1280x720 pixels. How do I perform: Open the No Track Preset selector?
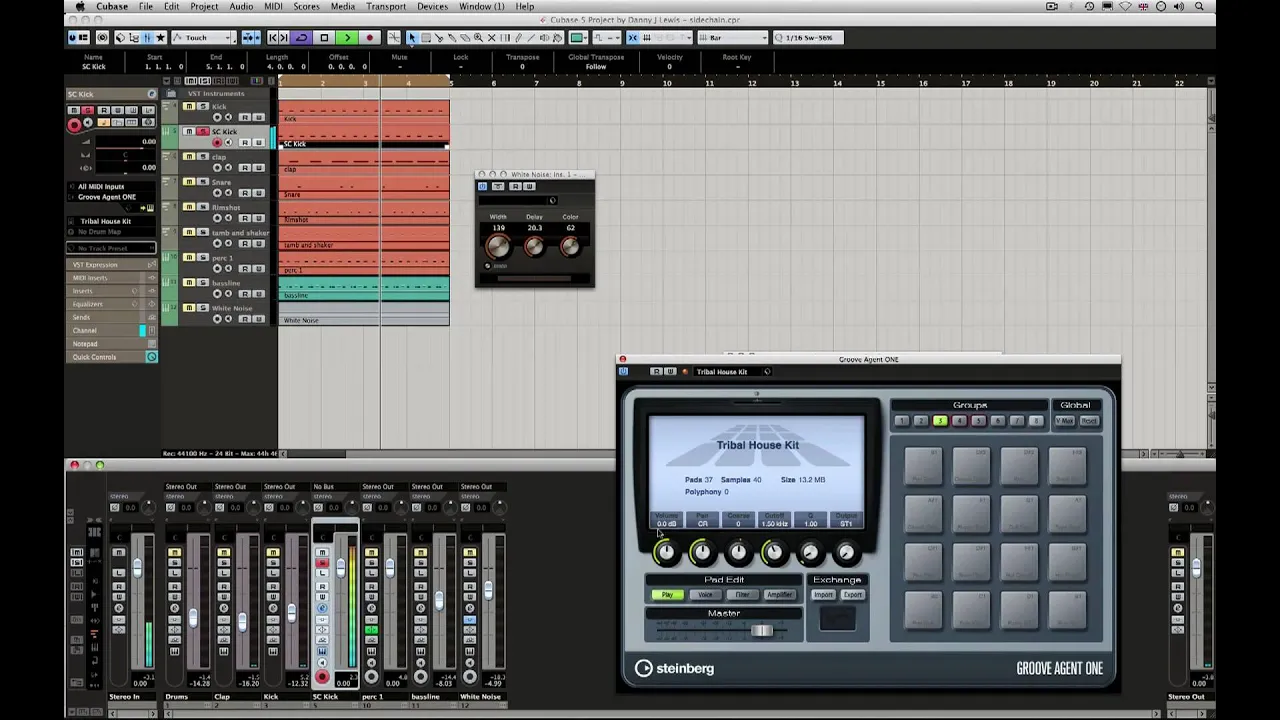pyautogui.click(x=111, y=248)
